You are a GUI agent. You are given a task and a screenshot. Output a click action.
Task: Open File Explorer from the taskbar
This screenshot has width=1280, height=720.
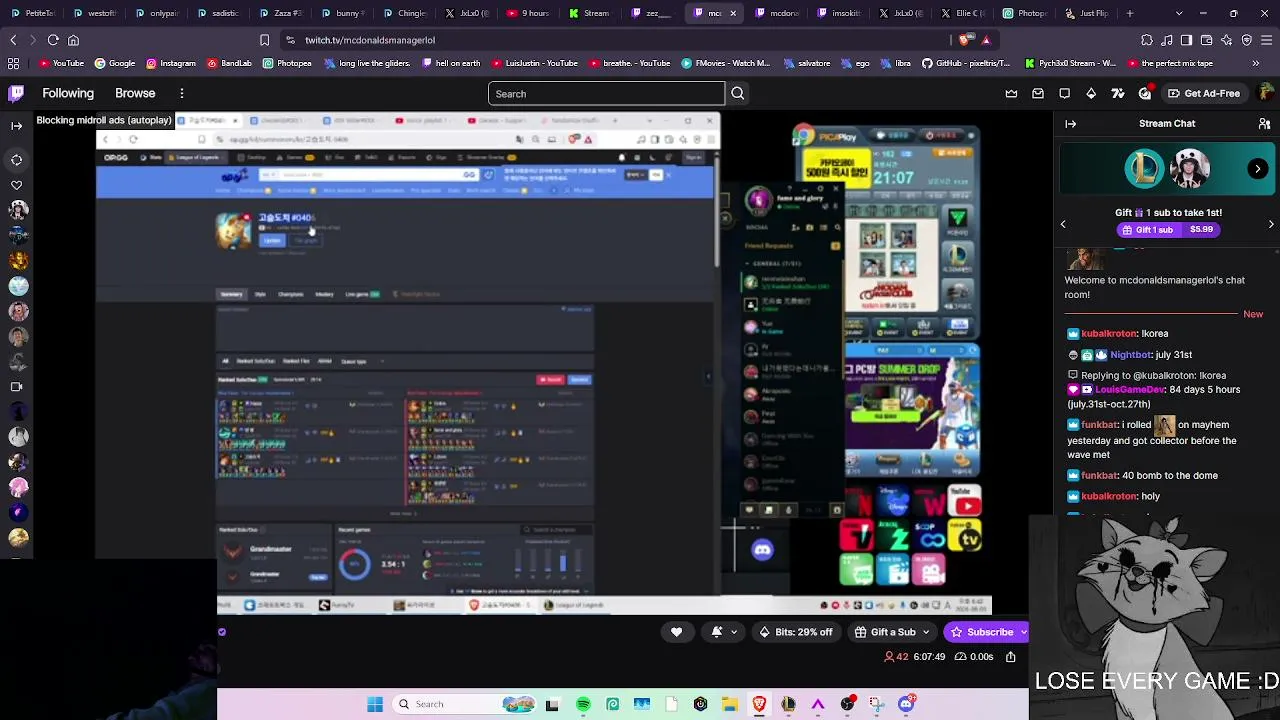(x=730, y=704)
